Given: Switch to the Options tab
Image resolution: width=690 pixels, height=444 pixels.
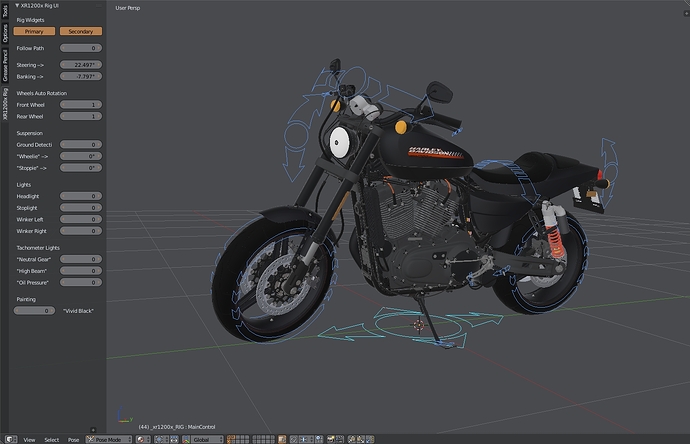Looking at the screenshot, I should [5, 33].
